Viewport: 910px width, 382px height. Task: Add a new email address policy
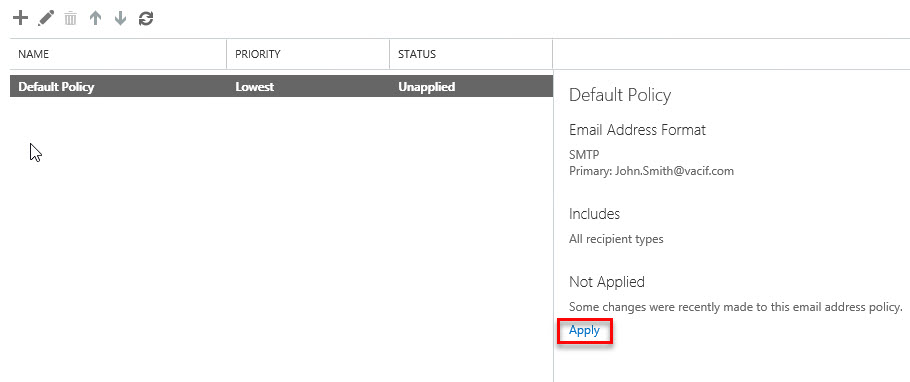[20, 19]
